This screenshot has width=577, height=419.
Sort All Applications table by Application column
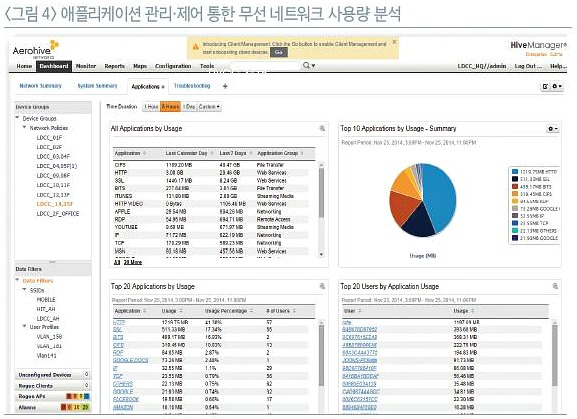tap(130, 153)
